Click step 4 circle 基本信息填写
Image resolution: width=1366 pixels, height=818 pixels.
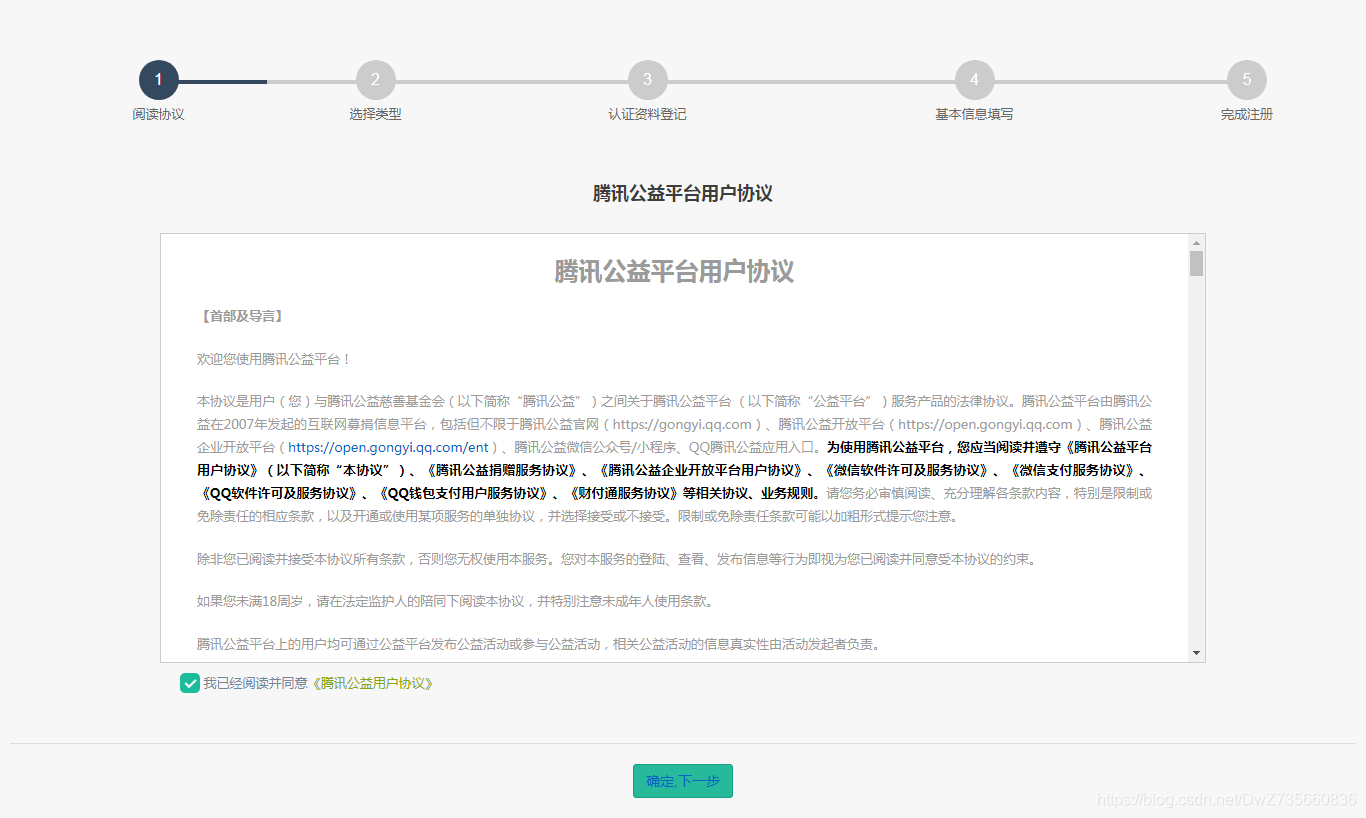[x=974, y=80]
